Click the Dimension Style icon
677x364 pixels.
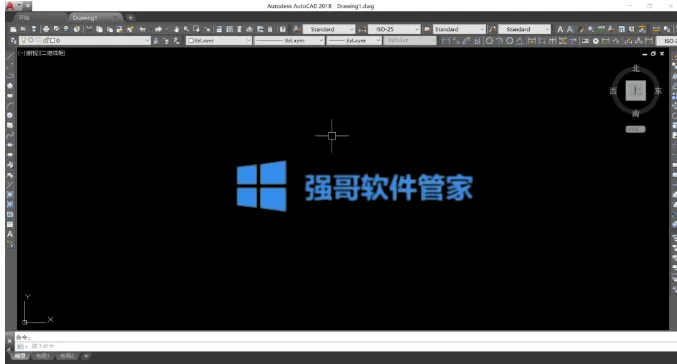(362, 29)
